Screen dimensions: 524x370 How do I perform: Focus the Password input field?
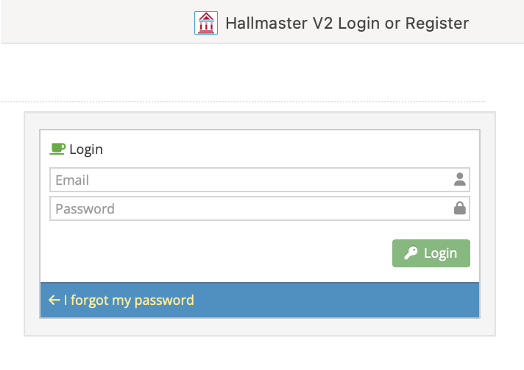coord(260,209)
